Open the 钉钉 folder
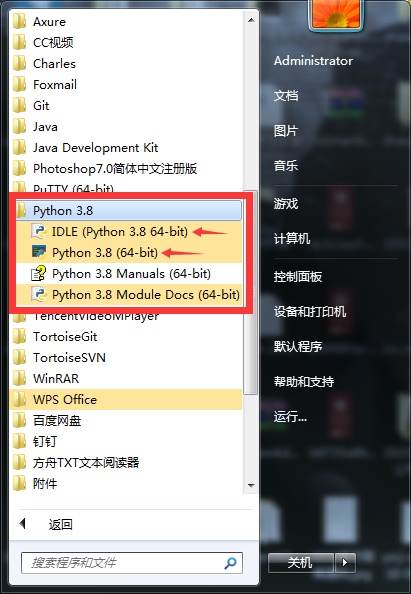 126,441
